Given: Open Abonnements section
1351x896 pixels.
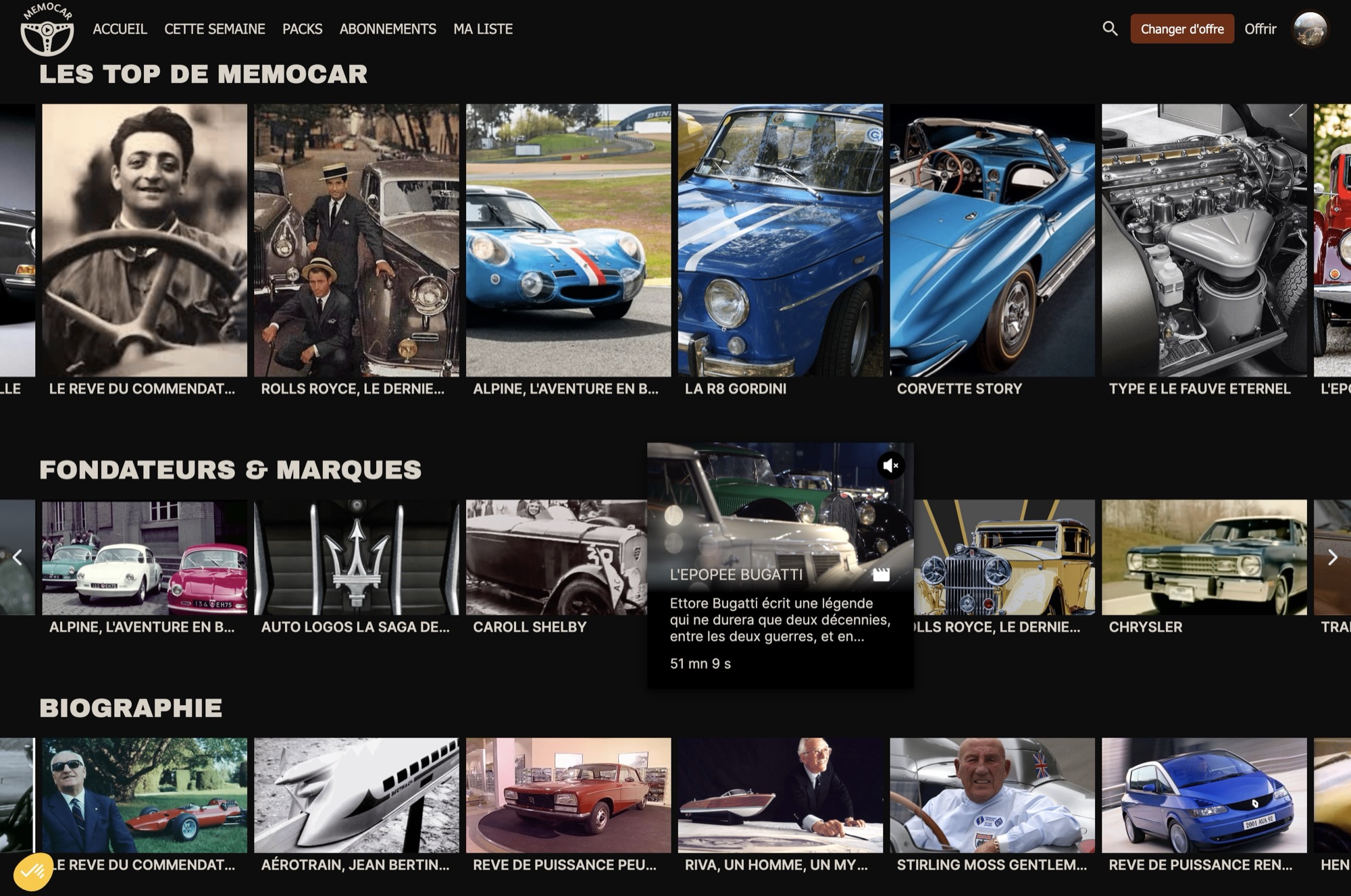Looking at the screenshot, I should point(388,29).
